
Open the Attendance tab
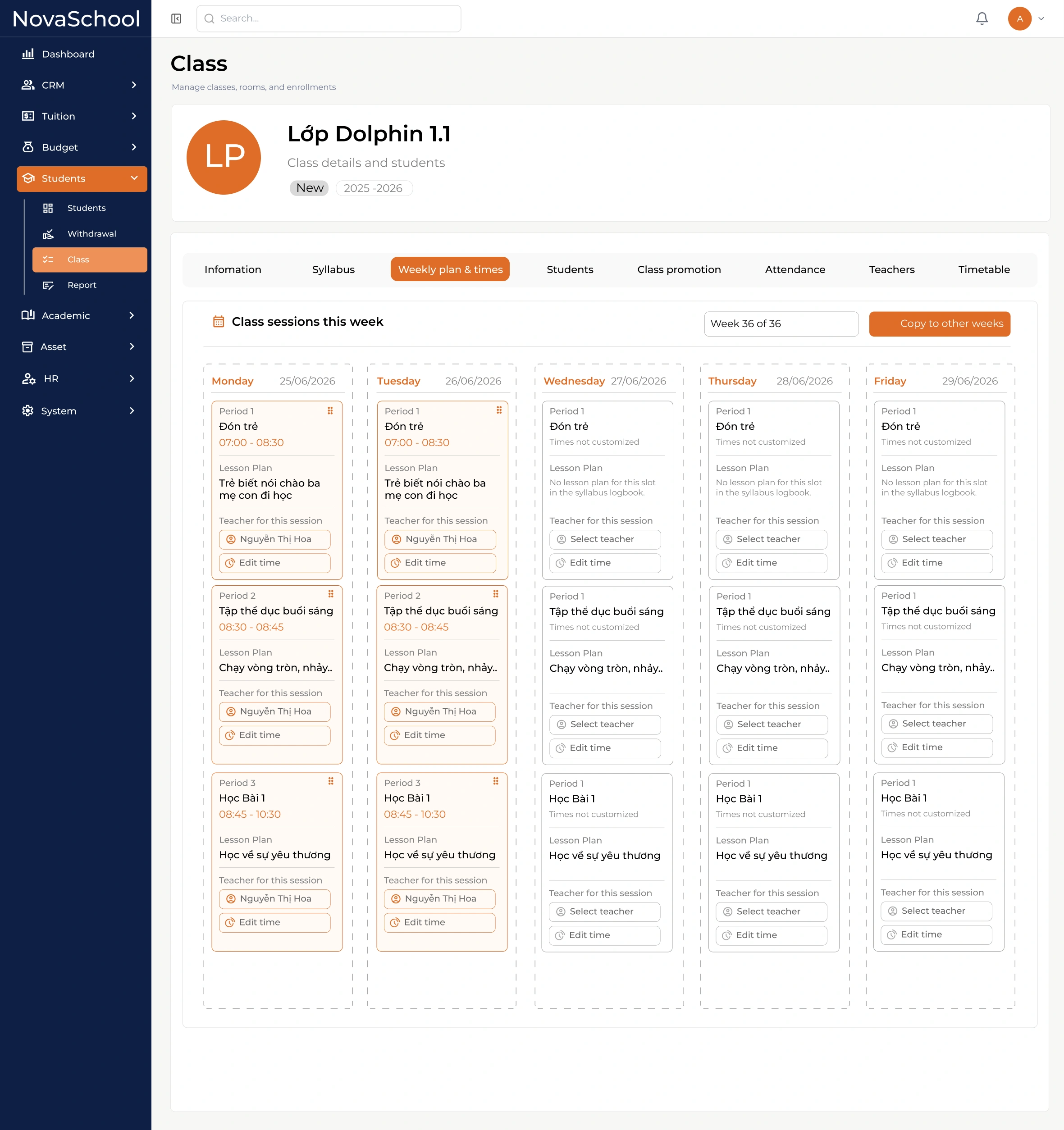coord(795,269)
